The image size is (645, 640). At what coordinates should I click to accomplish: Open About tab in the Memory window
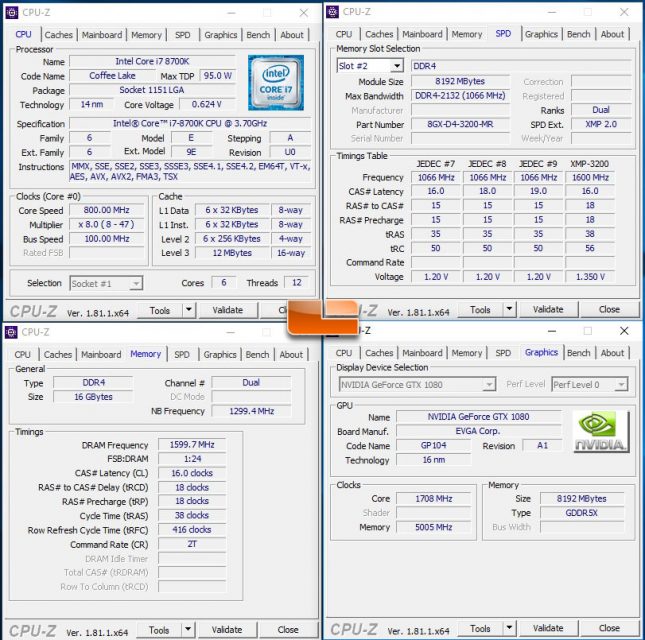(291, 355)
